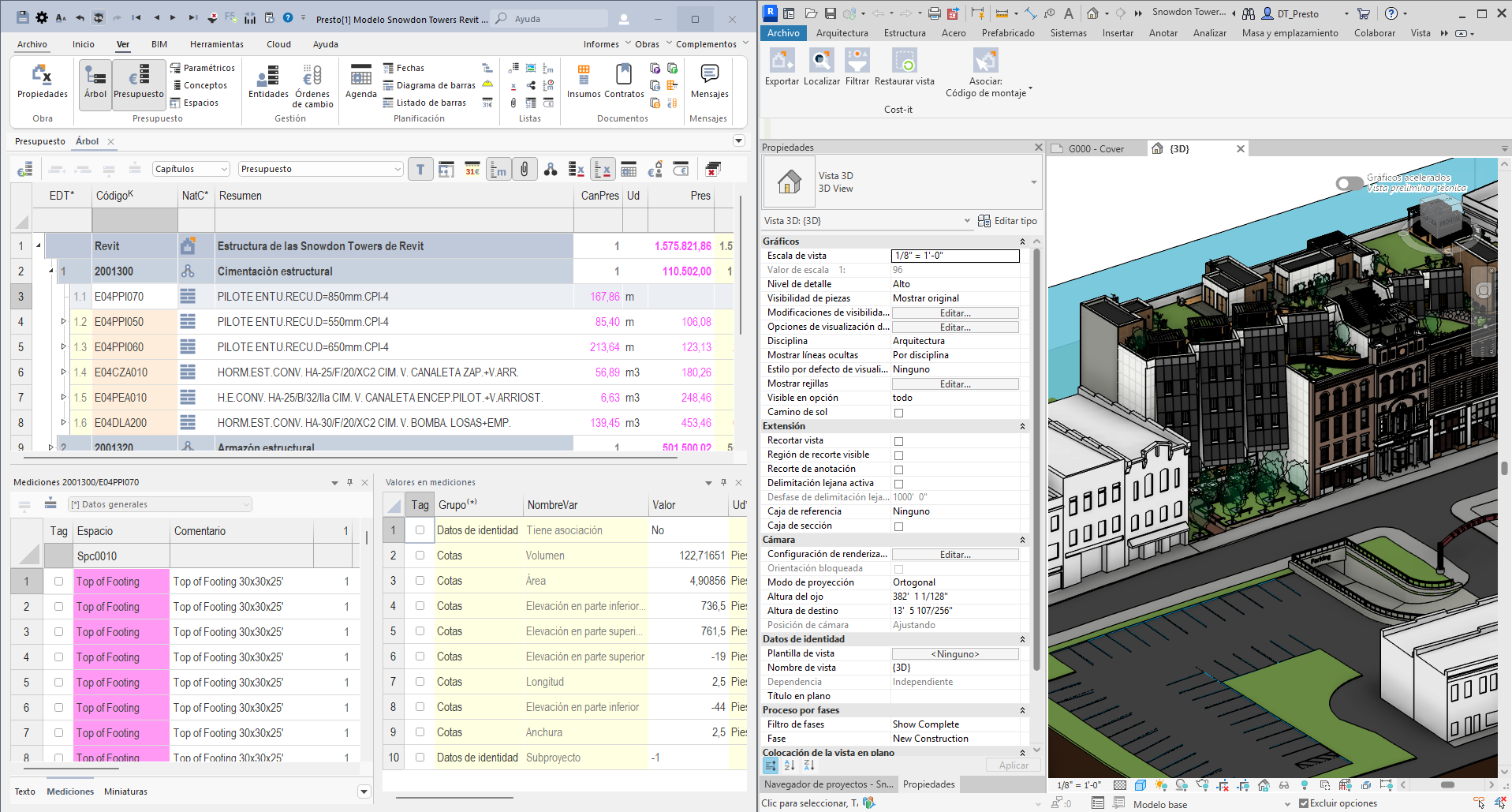The width and height of the screenshot is (1512, 812).
Task: Switch to the Estructura ribbon tab in Revit
Action: pos(905,33)
